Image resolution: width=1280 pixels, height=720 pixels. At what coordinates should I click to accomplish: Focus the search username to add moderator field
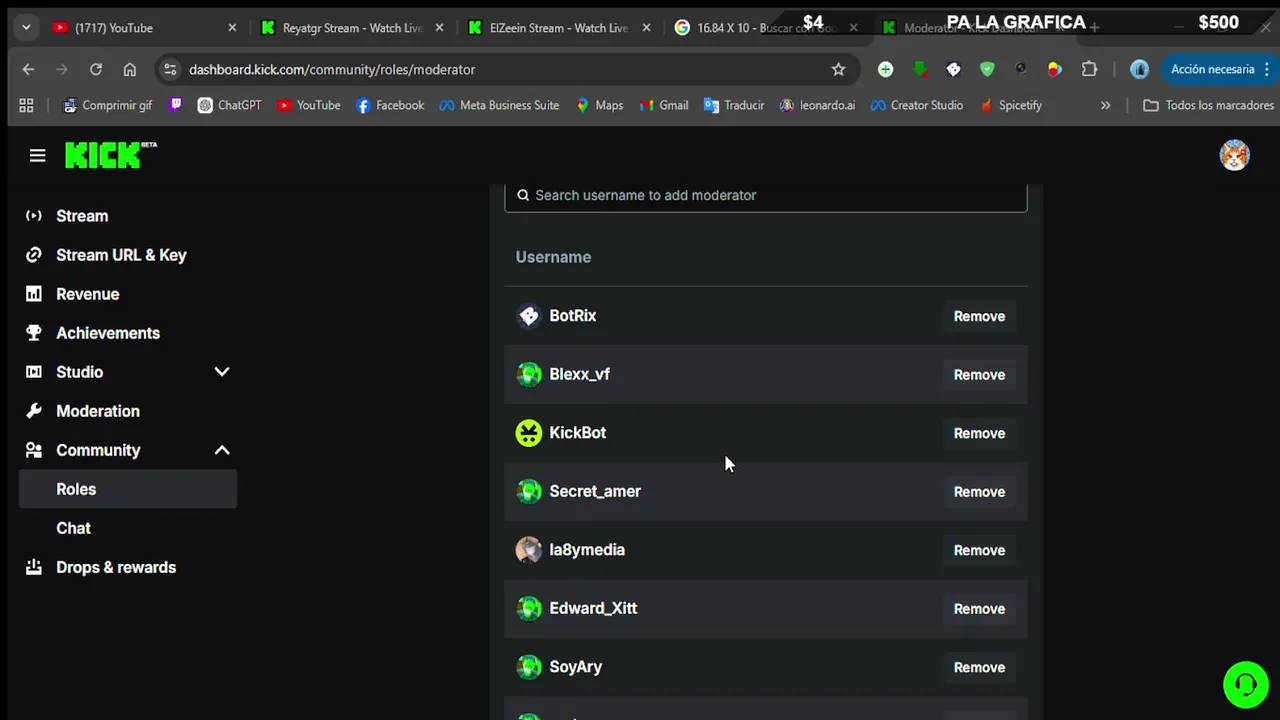point(766,196)
